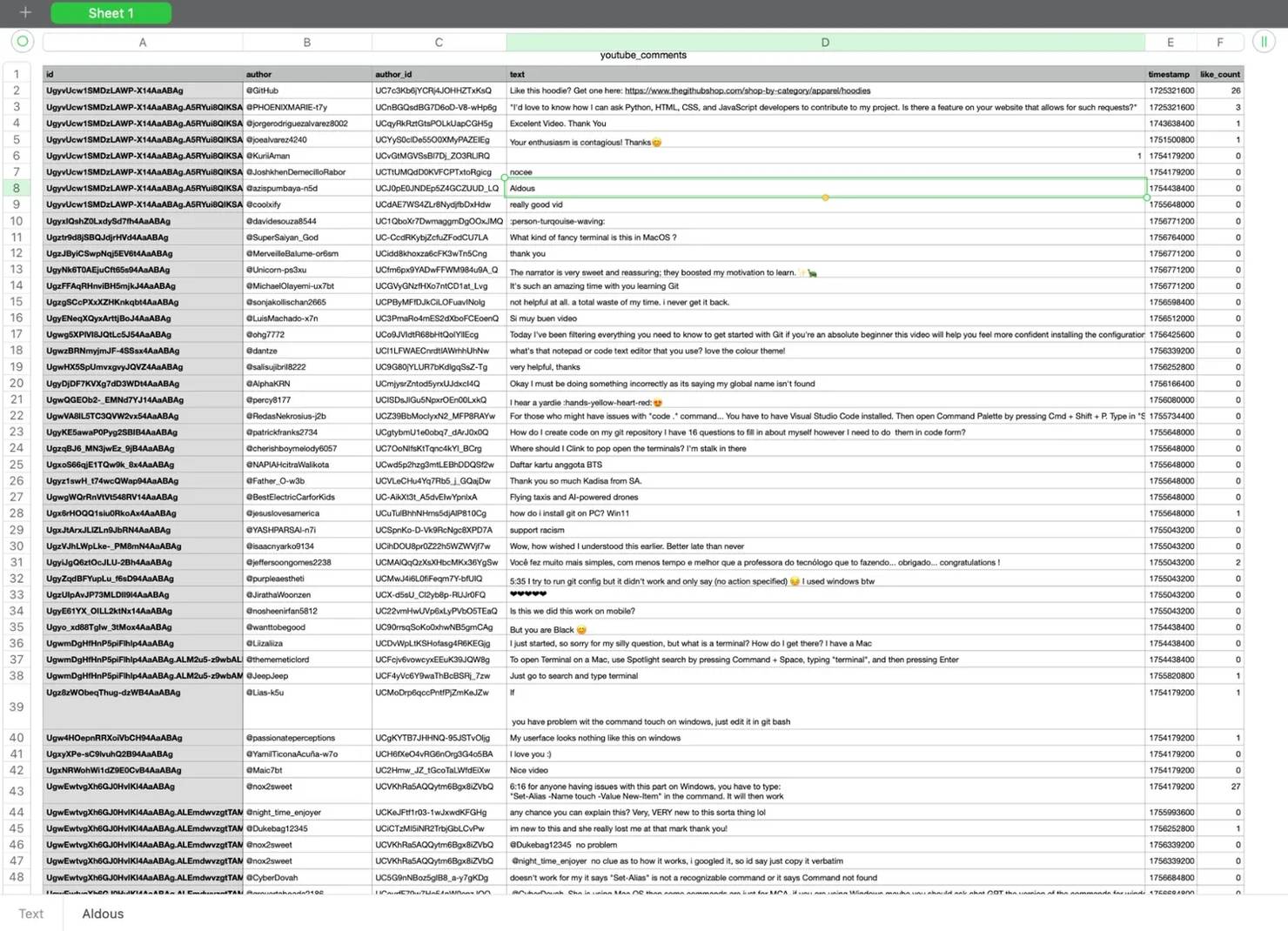Select row 1 via its row number
The height and width of the screenshot is (931, 1288).
17,74
